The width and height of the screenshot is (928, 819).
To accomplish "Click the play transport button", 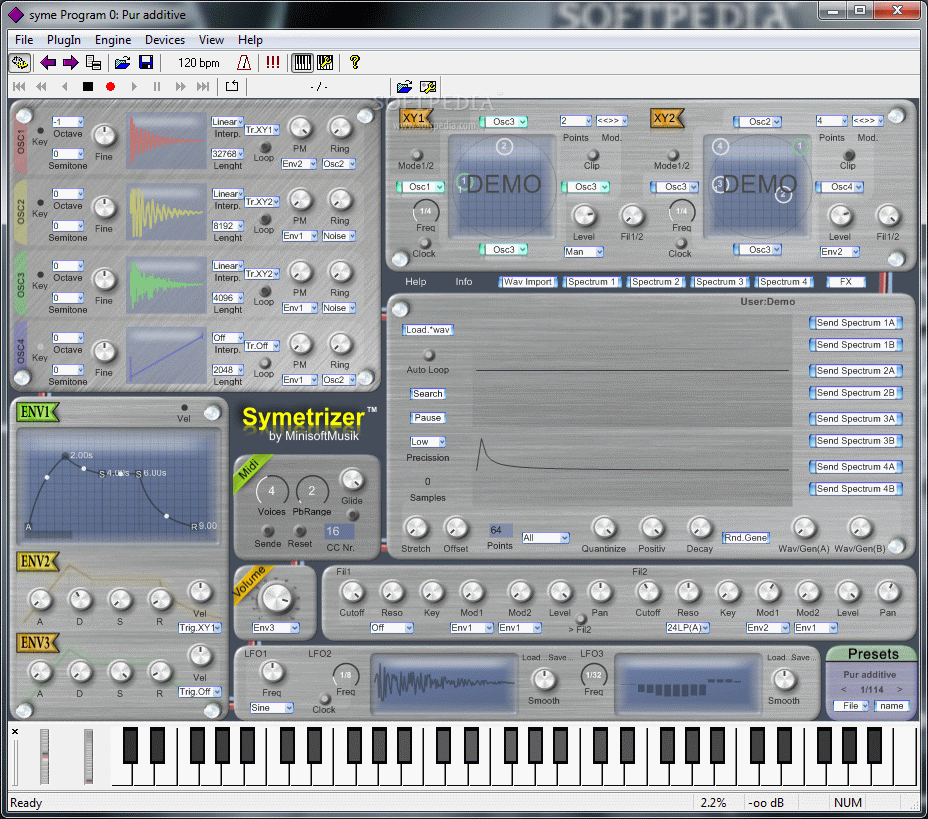I will pyautogui.click(x=134, y=87).
